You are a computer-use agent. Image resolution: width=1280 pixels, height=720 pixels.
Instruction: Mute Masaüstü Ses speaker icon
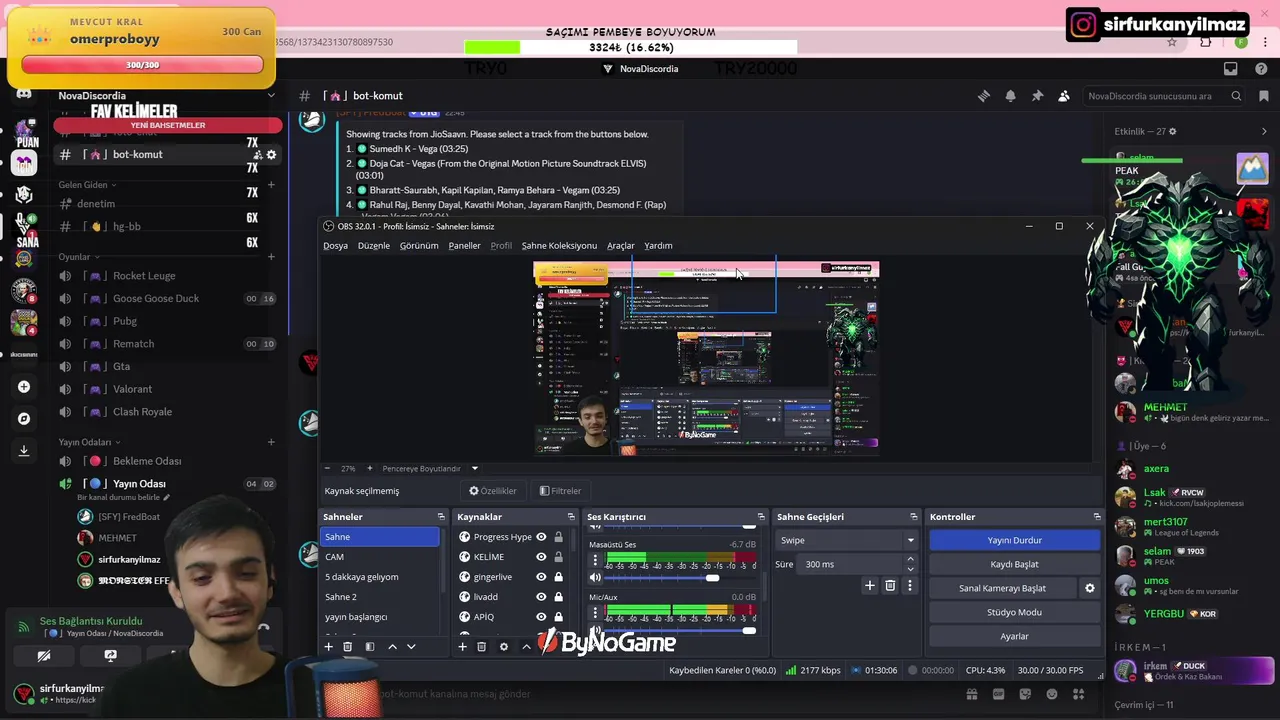[595, 578]
